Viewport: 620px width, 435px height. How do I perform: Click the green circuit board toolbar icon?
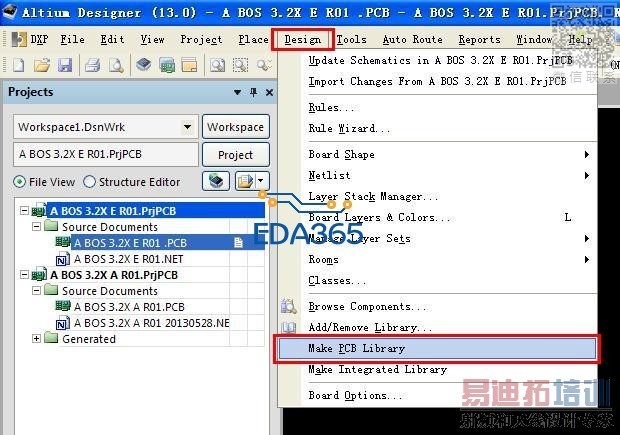167,65
